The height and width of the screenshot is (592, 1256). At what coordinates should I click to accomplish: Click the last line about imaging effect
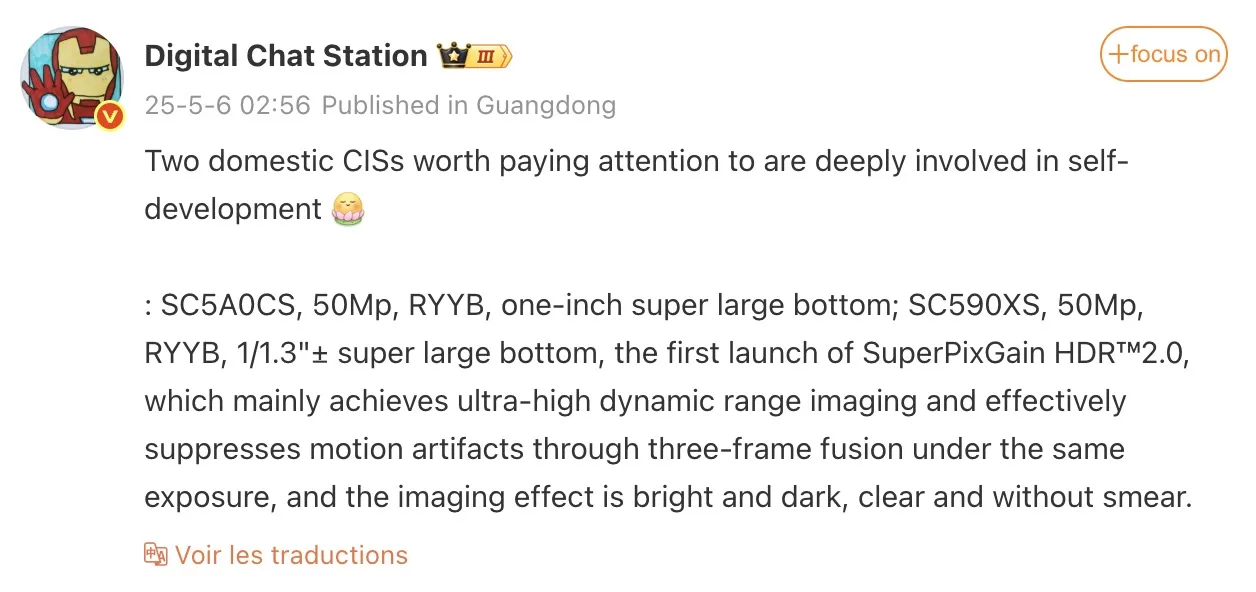[669, 497]
